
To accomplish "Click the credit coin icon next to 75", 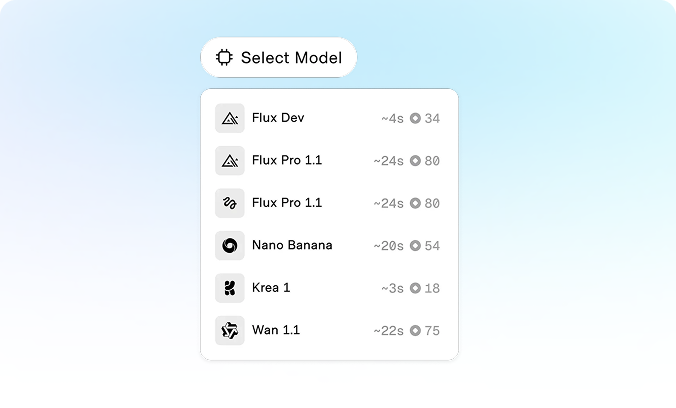I will tap(415, 330).
